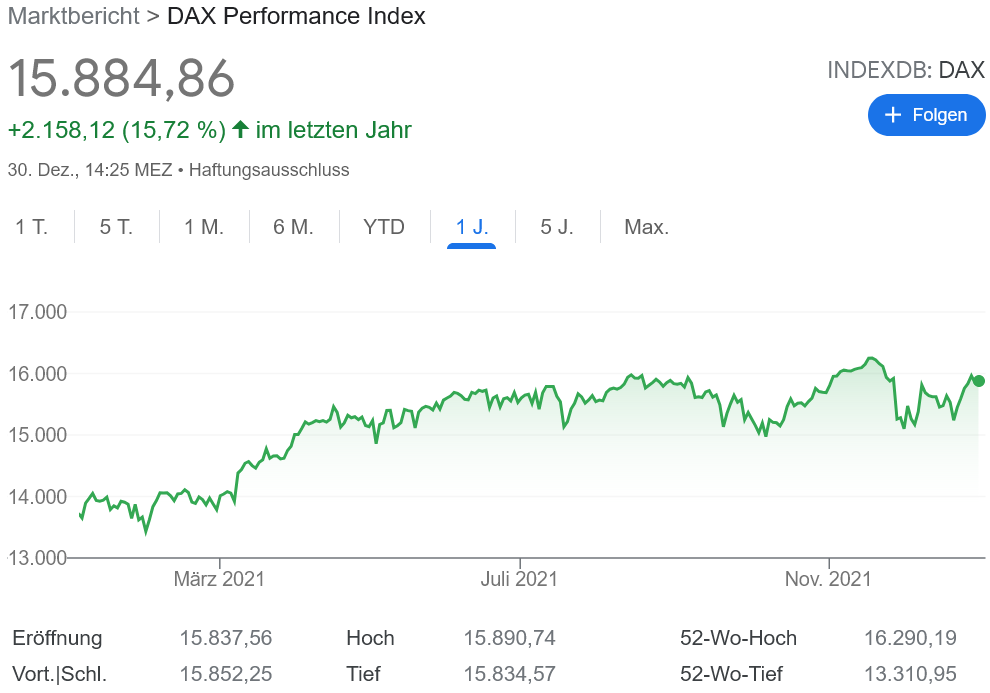Click the Folgen button
The height and width of the screenshot is (693, 990).
(x=926, y=115)
